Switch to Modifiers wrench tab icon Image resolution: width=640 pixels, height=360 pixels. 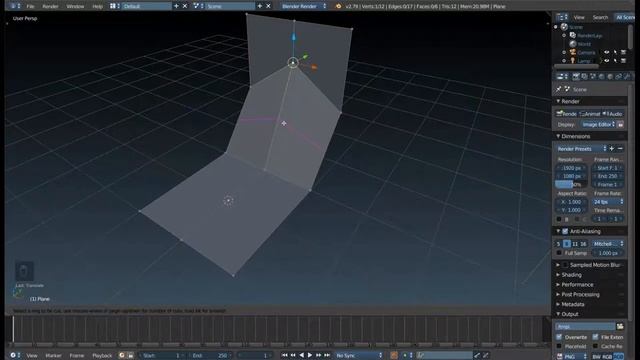[x=627, y=76]
